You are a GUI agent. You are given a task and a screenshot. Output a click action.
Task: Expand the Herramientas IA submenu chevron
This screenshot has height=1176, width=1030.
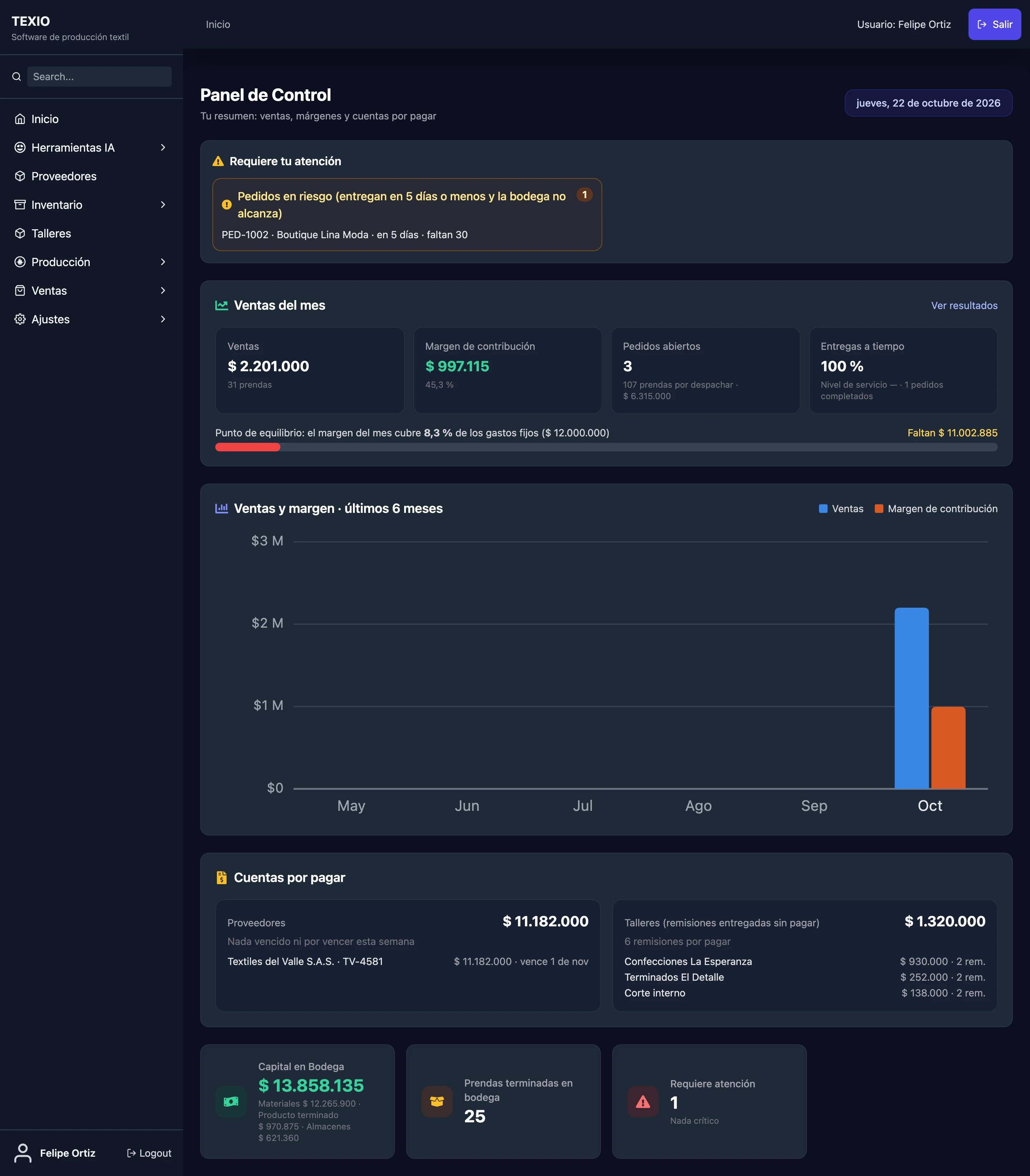163,148
